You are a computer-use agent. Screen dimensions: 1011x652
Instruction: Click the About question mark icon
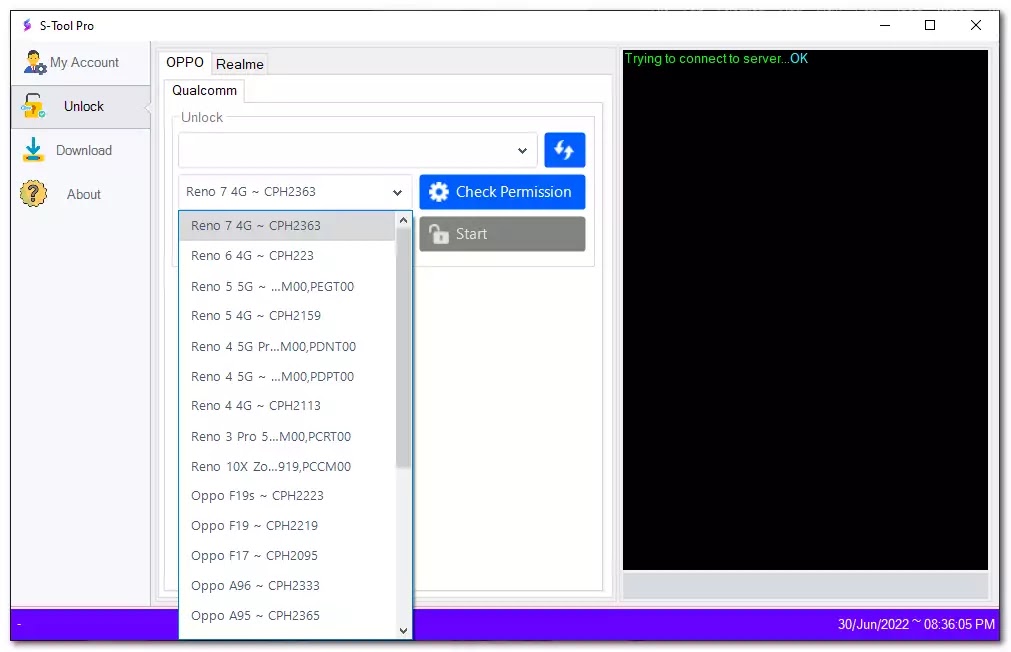click(x=34, y=193)
